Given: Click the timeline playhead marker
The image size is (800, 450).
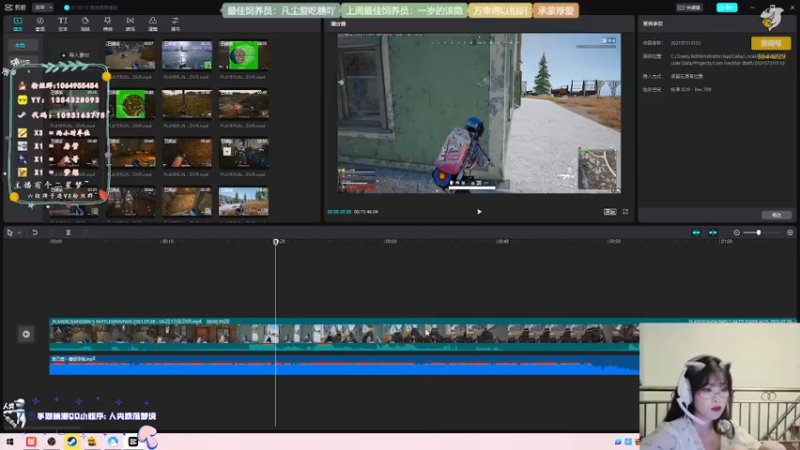Looking at the screenshot, I should coord(276,242).
